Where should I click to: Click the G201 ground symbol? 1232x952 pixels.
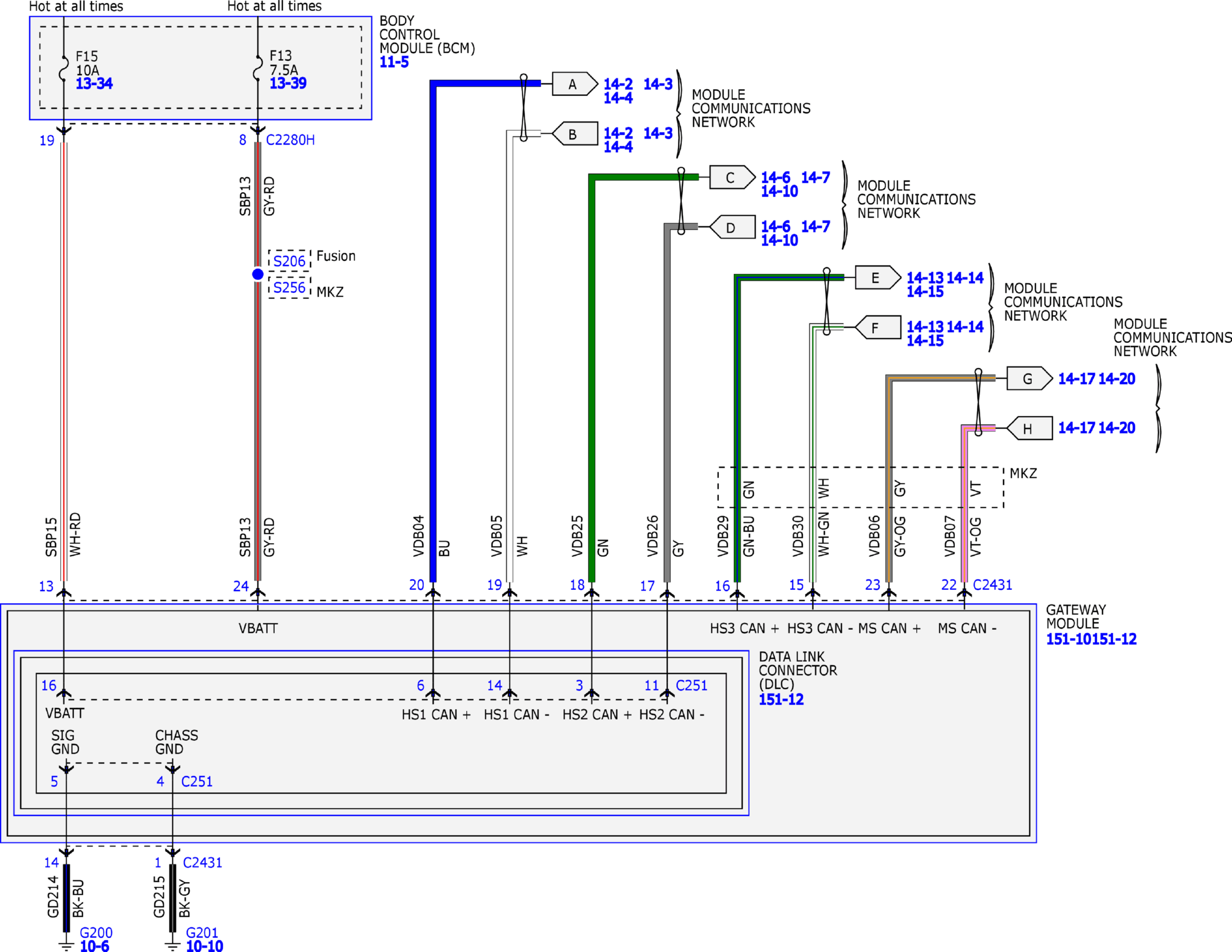coord(172,944)
